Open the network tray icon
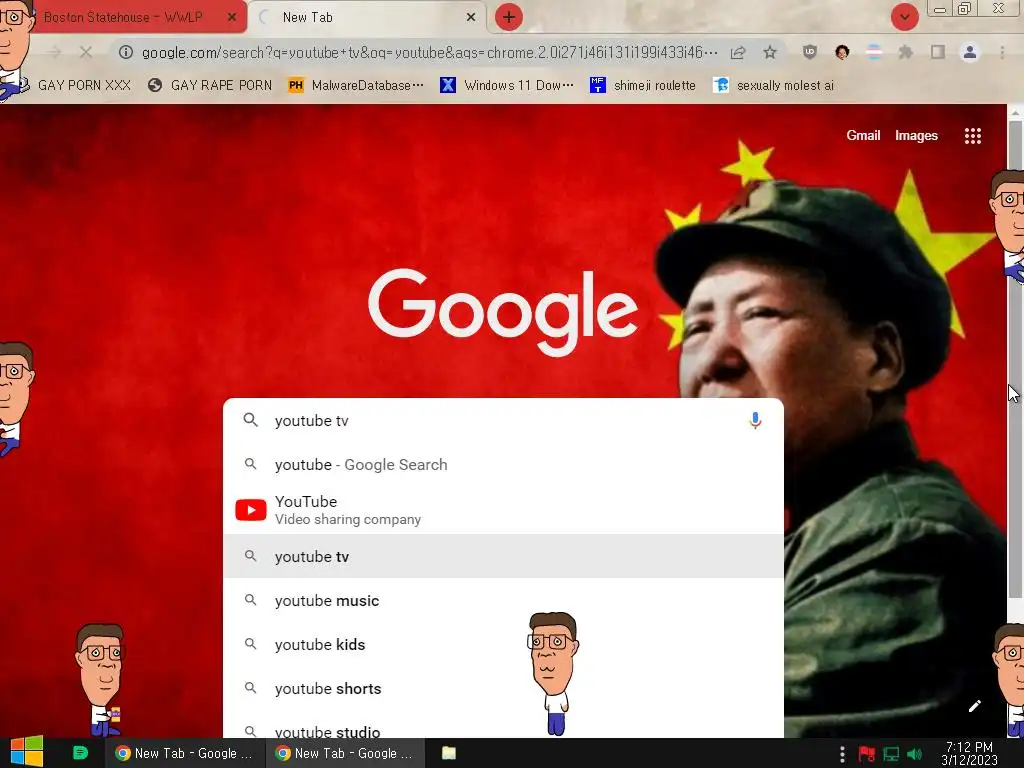The width and height of the screenshot is (1024, 768). pyautogui.click(x=891, y=754)
